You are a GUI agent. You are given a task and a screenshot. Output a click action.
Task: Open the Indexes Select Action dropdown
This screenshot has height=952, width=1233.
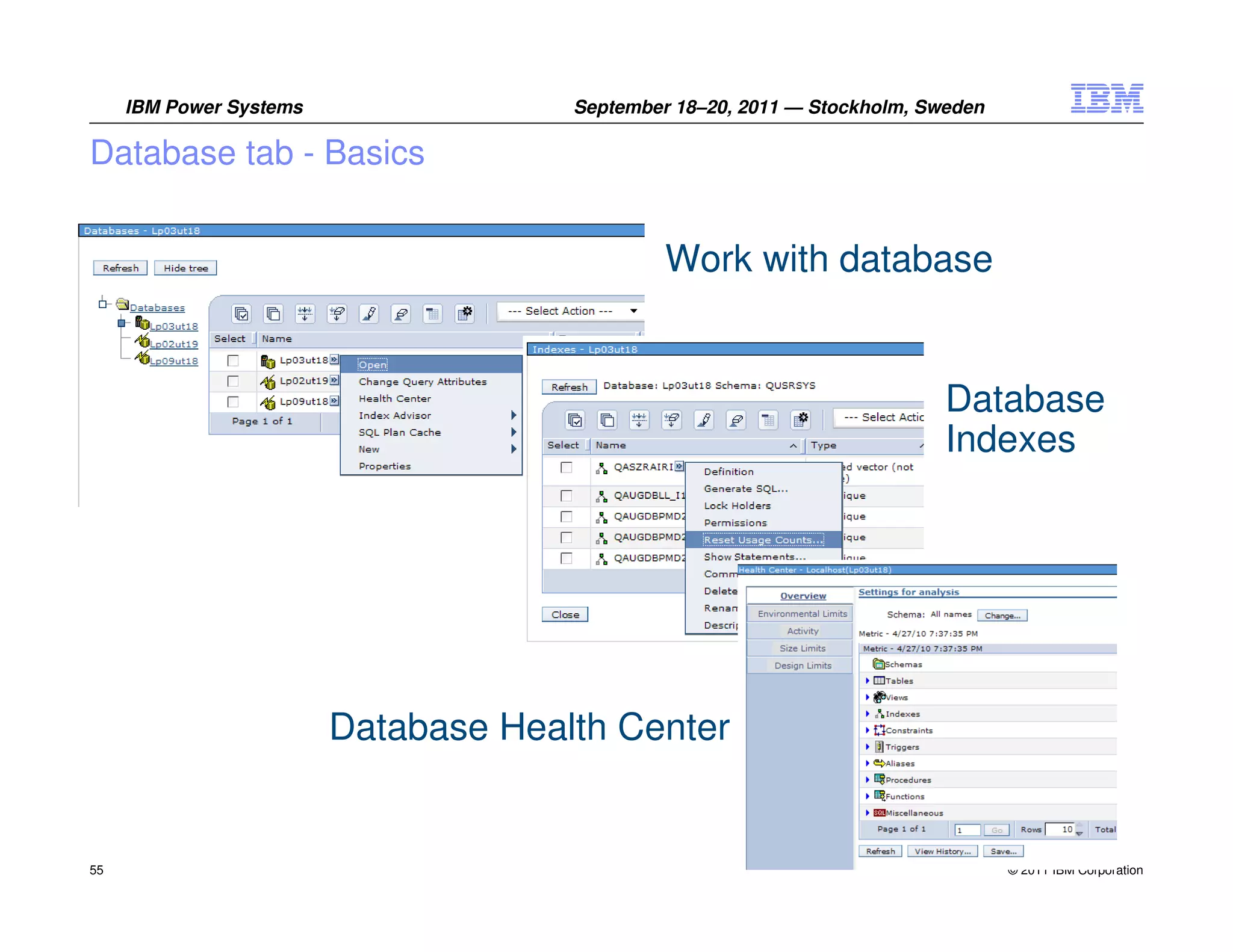[x=878, y=417]
